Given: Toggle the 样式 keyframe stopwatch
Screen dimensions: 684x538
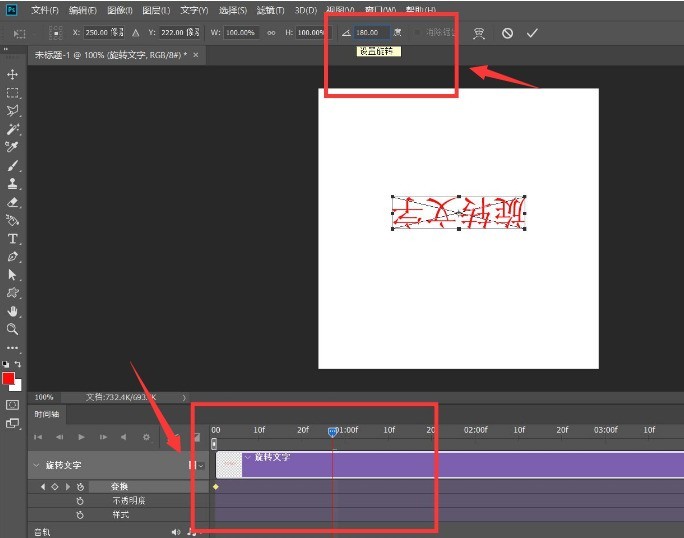Looking at the screenshot, I should point(80,515).
